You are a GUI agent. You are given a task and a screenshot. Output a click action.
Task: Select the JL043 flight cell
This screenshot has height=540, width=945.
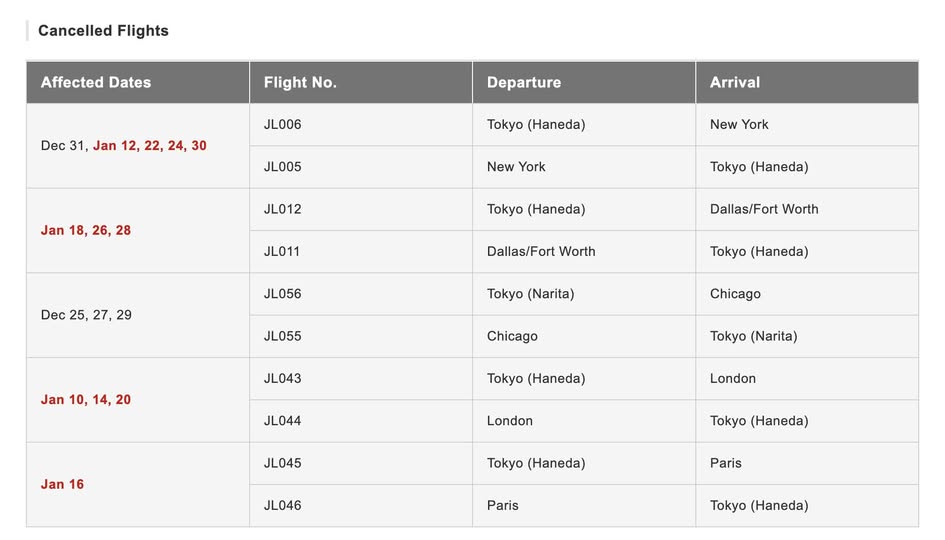283,379
